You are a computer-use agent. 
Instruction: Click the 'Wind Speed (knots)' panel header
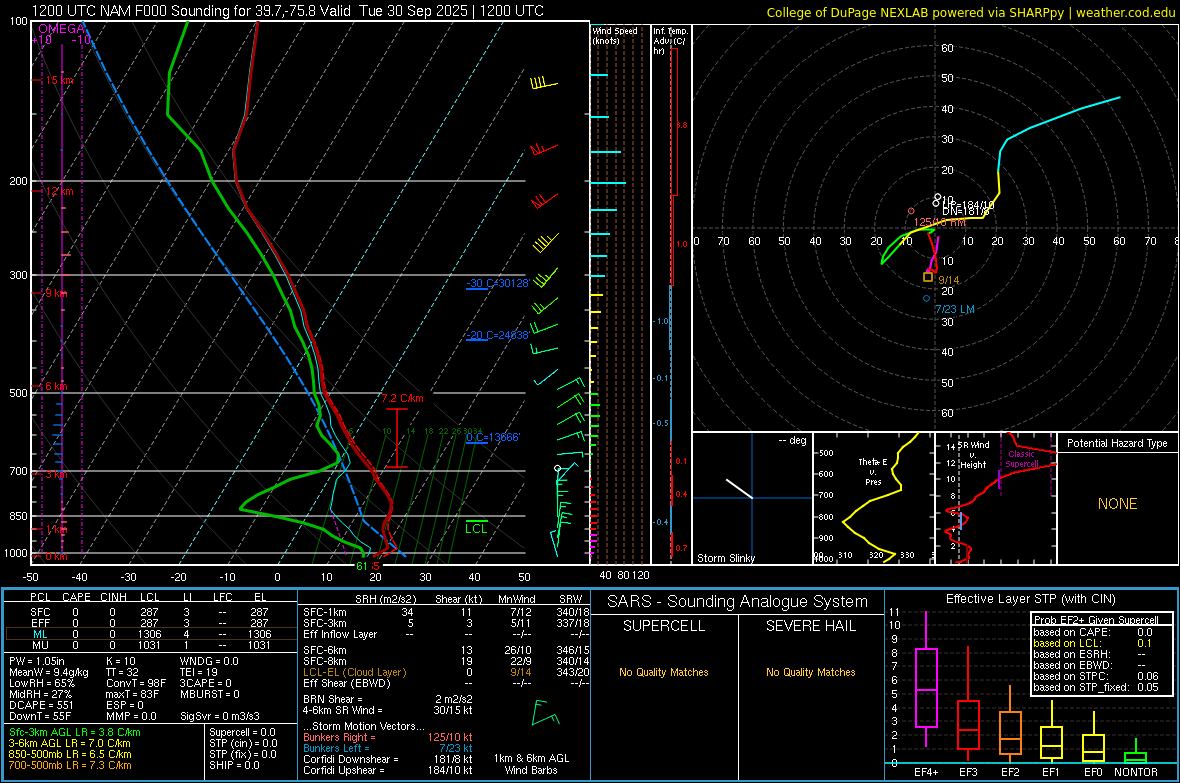pyautogui.click(x=615, y=35)
